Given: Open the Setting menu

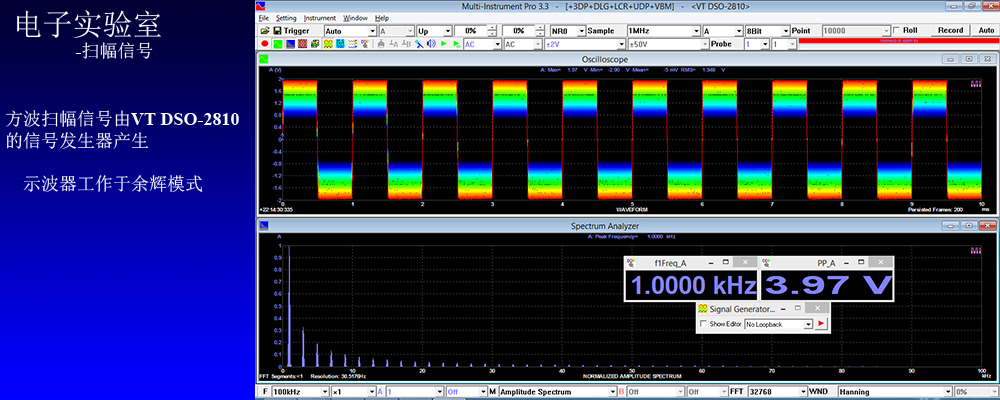Looking at the screenshot, I should pyautogui.click(x=286, y=18).
